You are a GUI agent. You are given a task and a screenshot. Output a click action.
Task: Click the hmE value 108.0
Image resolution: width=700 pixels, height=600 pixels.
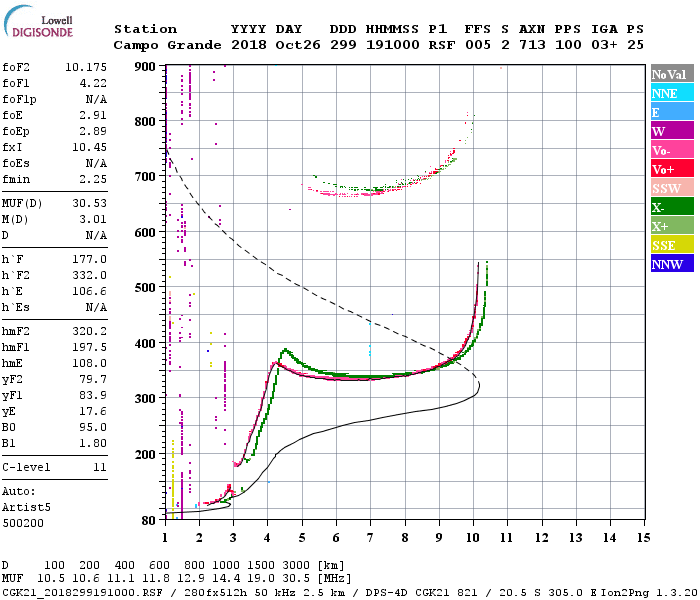point(90,363)
